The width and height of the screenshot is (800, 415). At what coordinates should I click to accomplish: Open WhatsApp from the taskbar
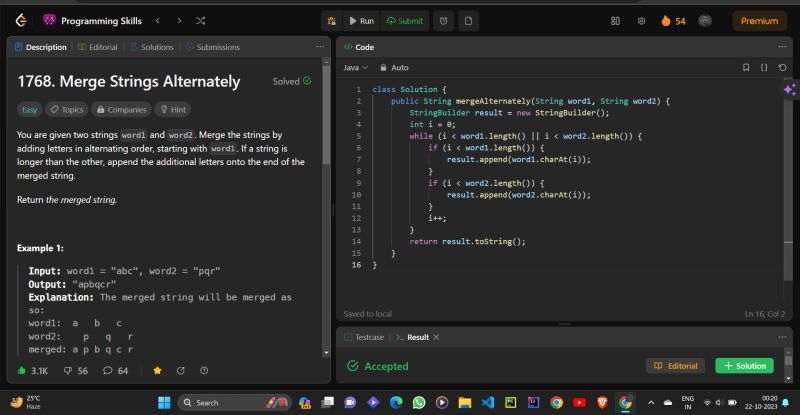(x=419, y=403)
